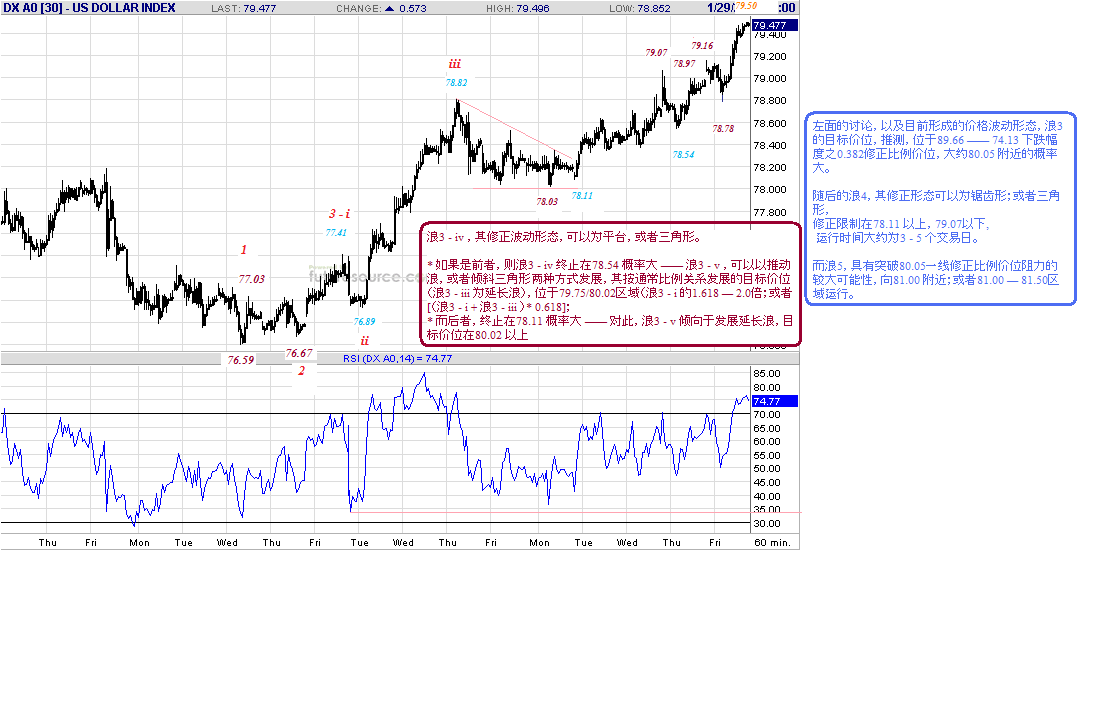Click the 60 min. interval label
1113x716 pixels.
(772, 543)
